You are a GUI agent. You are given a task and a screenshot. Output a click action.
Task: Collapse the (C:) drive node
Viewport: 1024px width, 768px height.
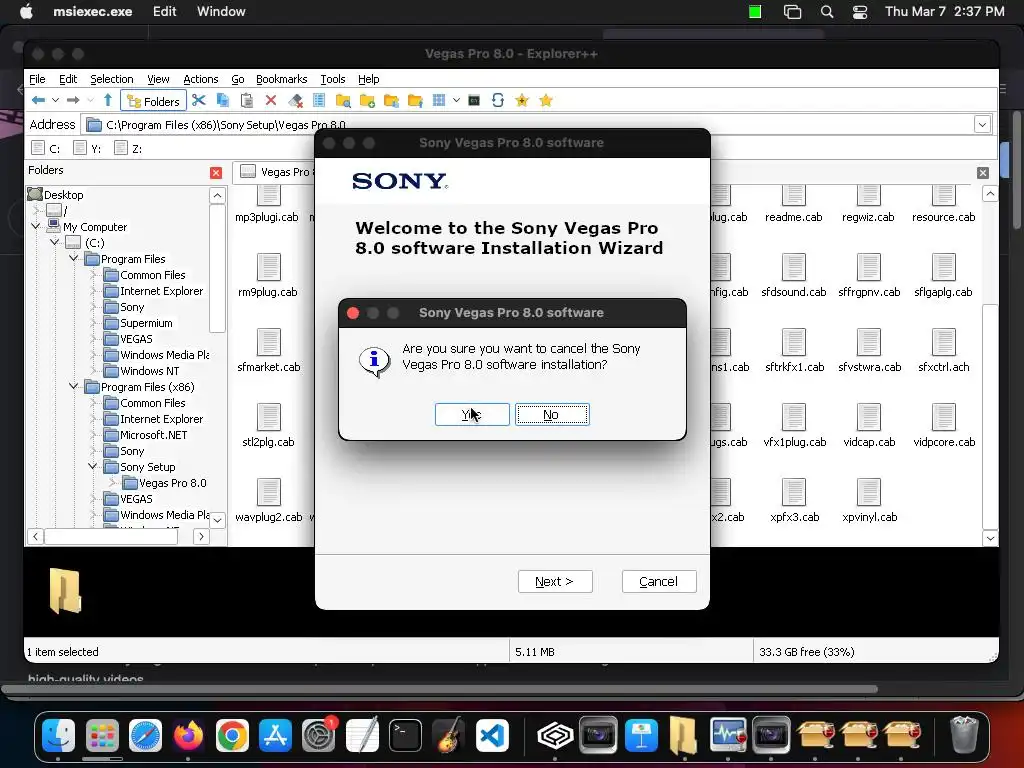55,242
